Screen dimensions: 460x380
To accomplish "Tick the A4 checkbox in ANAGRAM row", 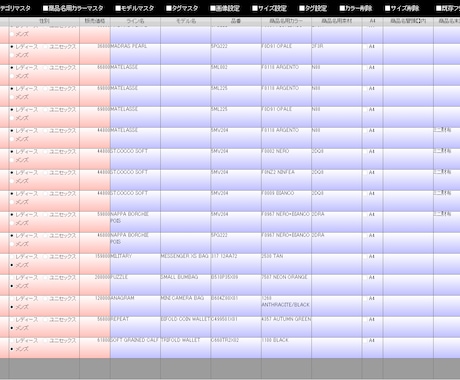I will (366, 299).
